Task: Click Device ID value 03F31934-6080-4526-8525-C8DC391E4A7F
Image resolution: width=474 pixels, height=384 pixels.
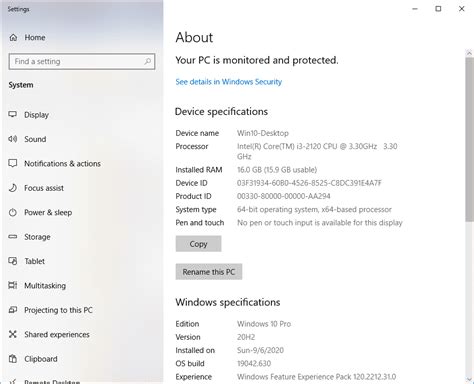Action: point(309,183)
